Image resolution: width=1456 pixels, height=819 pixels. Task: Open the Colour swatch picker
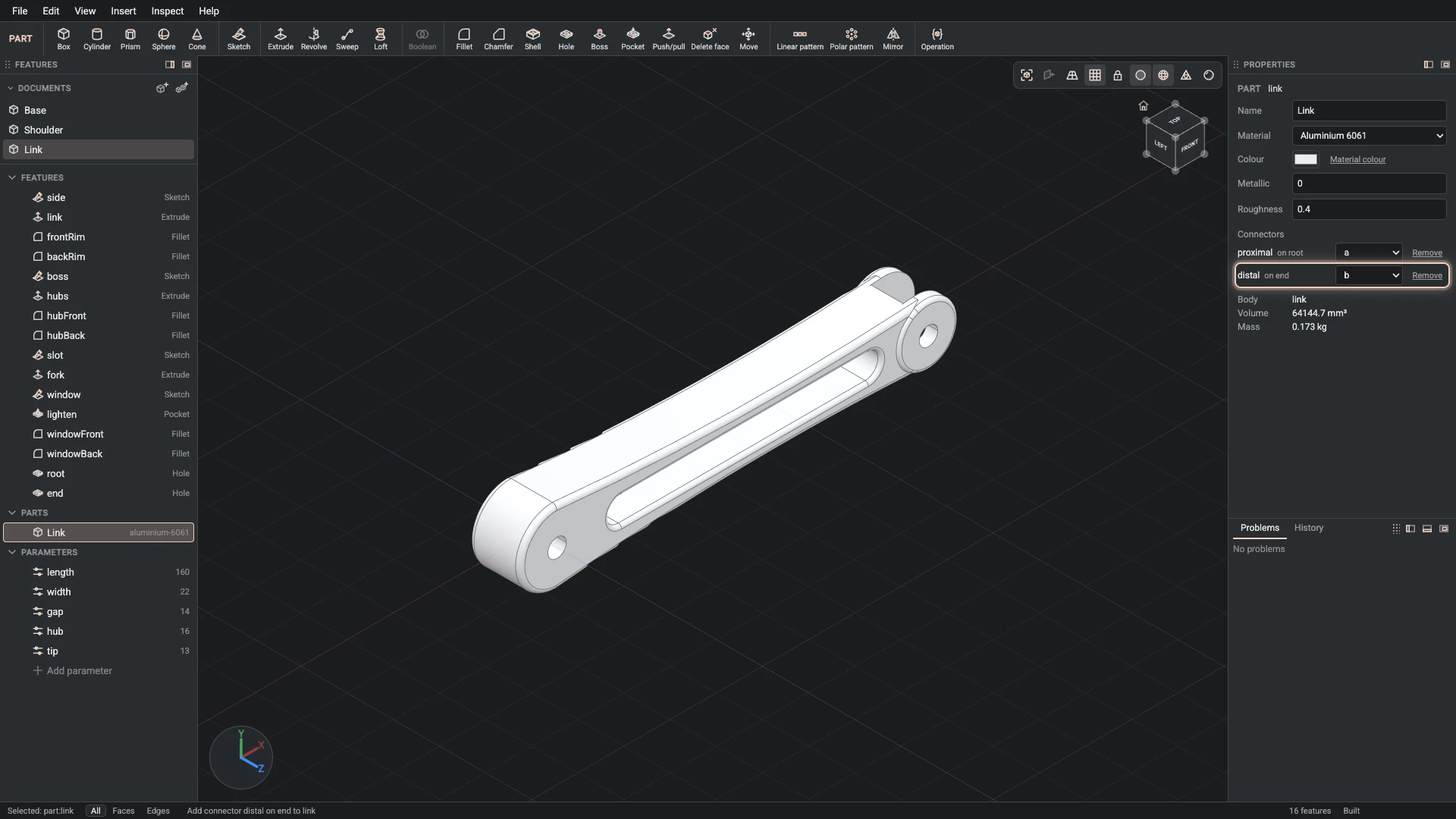point(1305,159)
